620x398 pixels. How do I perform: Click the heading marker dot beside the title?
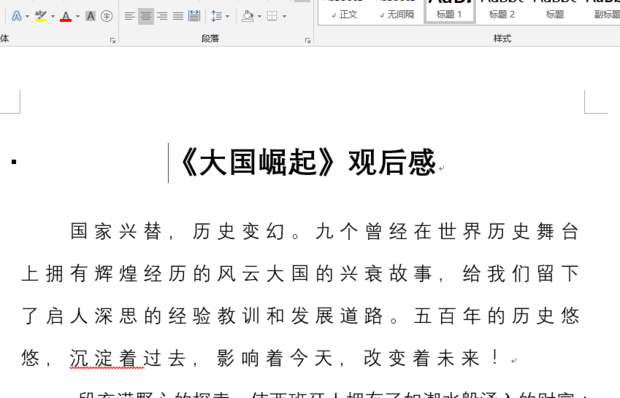pyautogui.click(x=14, y=161)
